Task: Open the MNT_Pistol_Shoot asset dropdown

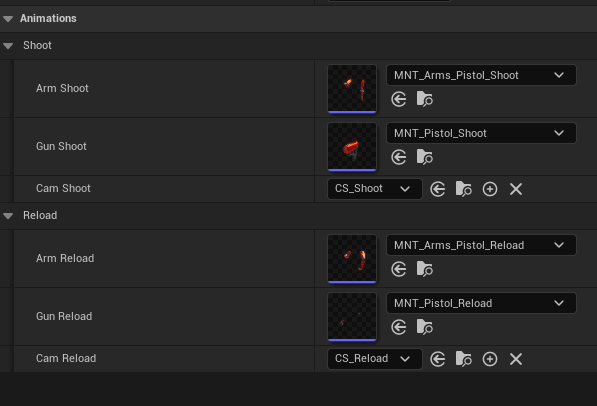Action: coord(481,133)
